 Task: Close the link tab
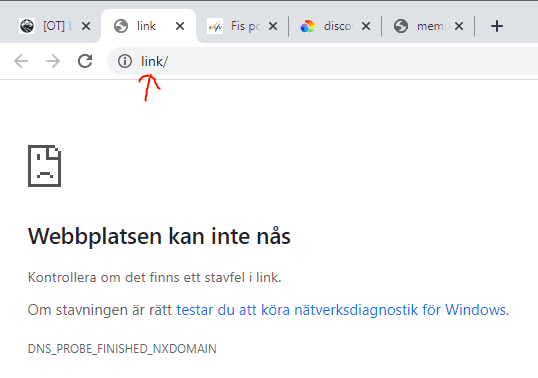[180, 26]
